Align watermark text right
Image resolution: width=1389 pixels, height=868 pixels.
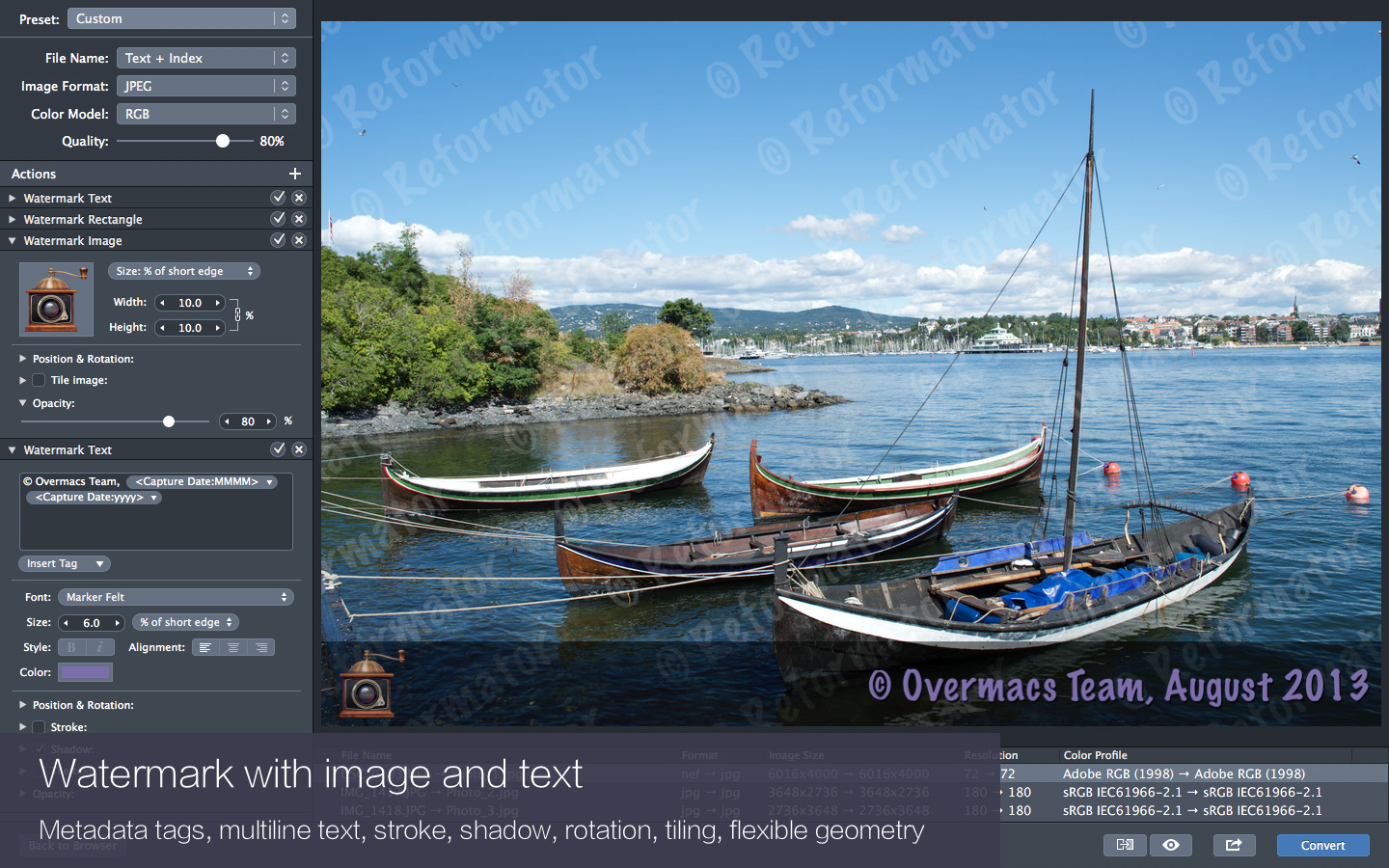pos(261,647)
